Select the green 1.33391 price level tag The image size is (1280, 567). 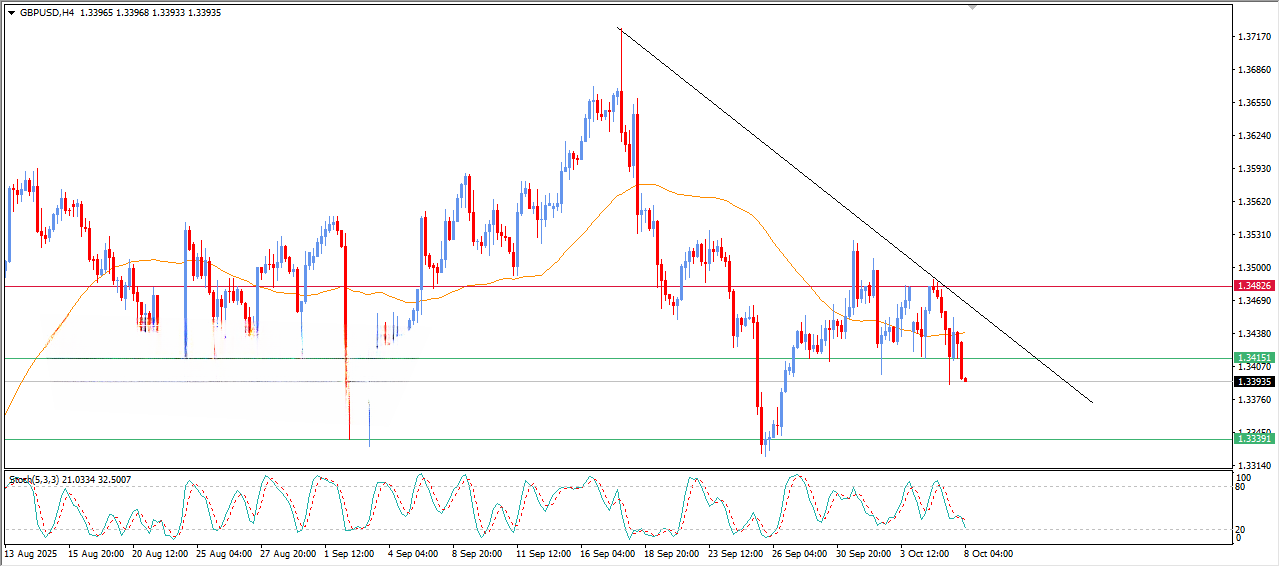click(1253, 439)
